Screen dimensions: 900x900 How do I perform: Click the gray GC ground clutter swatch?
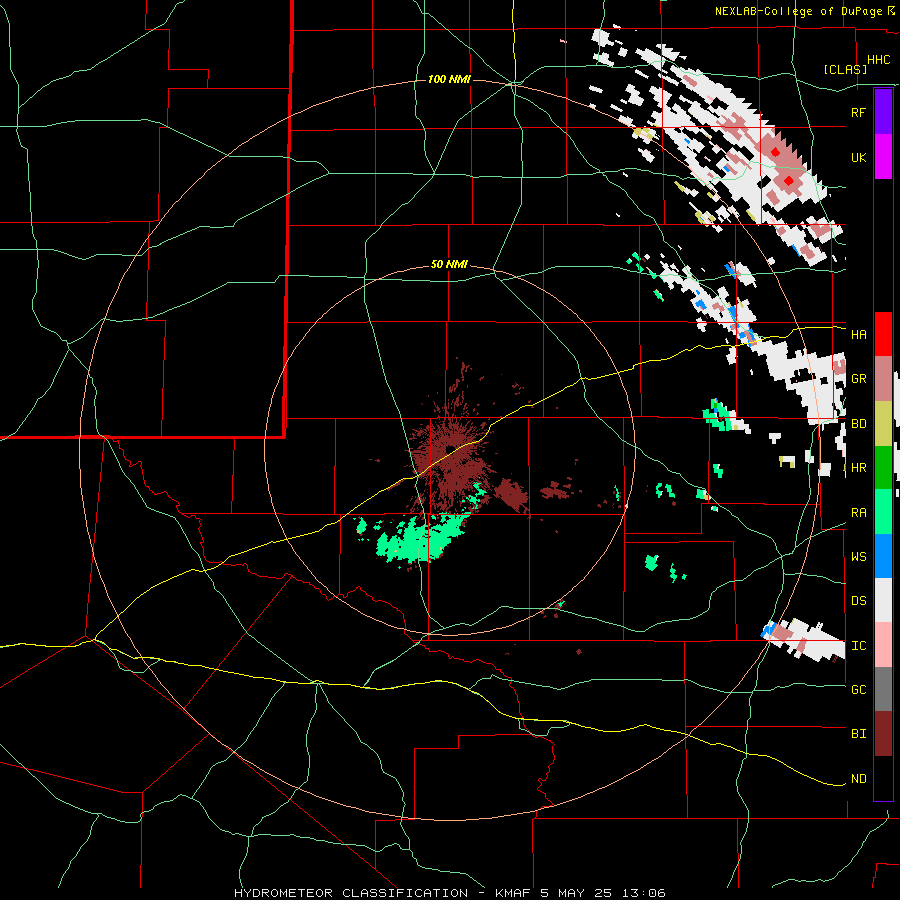click(x=883, y=689)
